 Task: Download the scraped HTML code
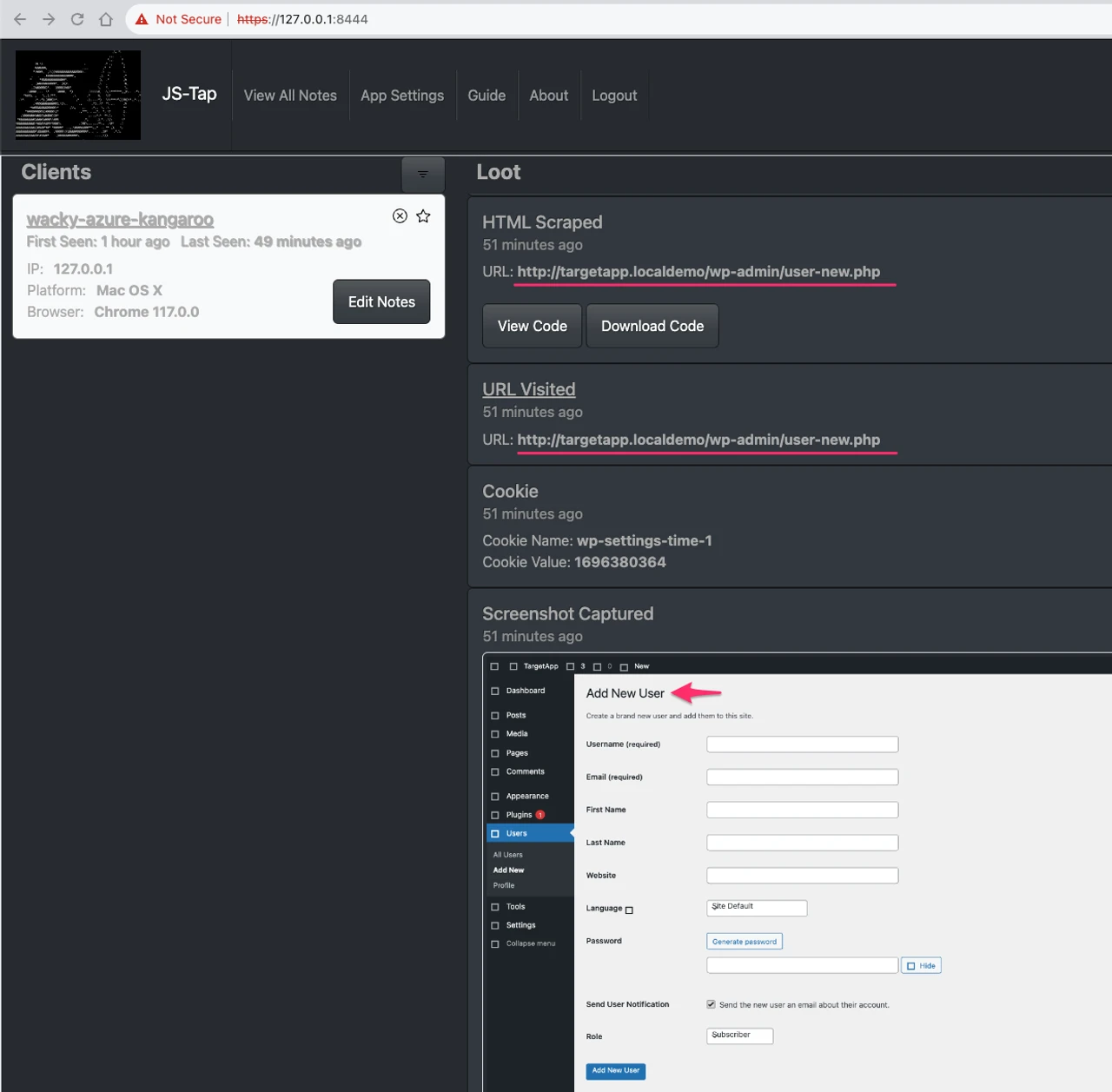[652, 326]
